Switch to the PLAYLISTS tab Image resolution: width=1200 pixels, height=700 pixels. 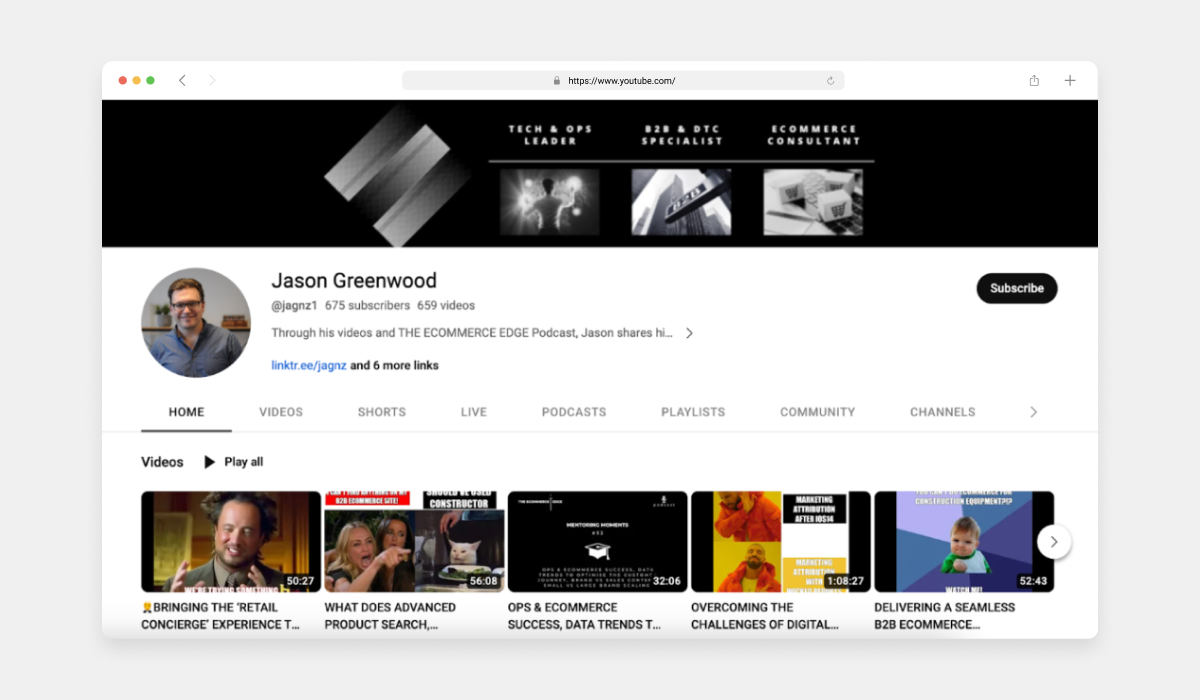coord(693,412)
